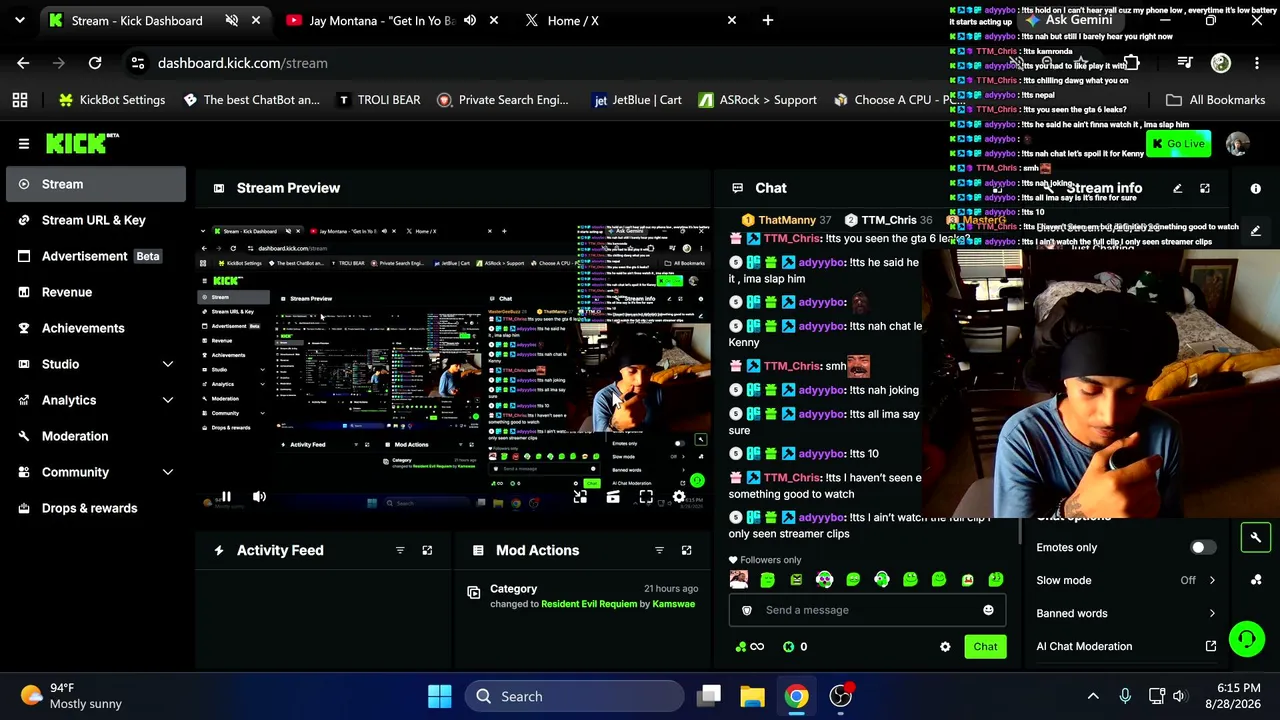The width and height of the screenshot is (1280, 720).
Task: Go back in browser history
Action: tap(23, 63)
